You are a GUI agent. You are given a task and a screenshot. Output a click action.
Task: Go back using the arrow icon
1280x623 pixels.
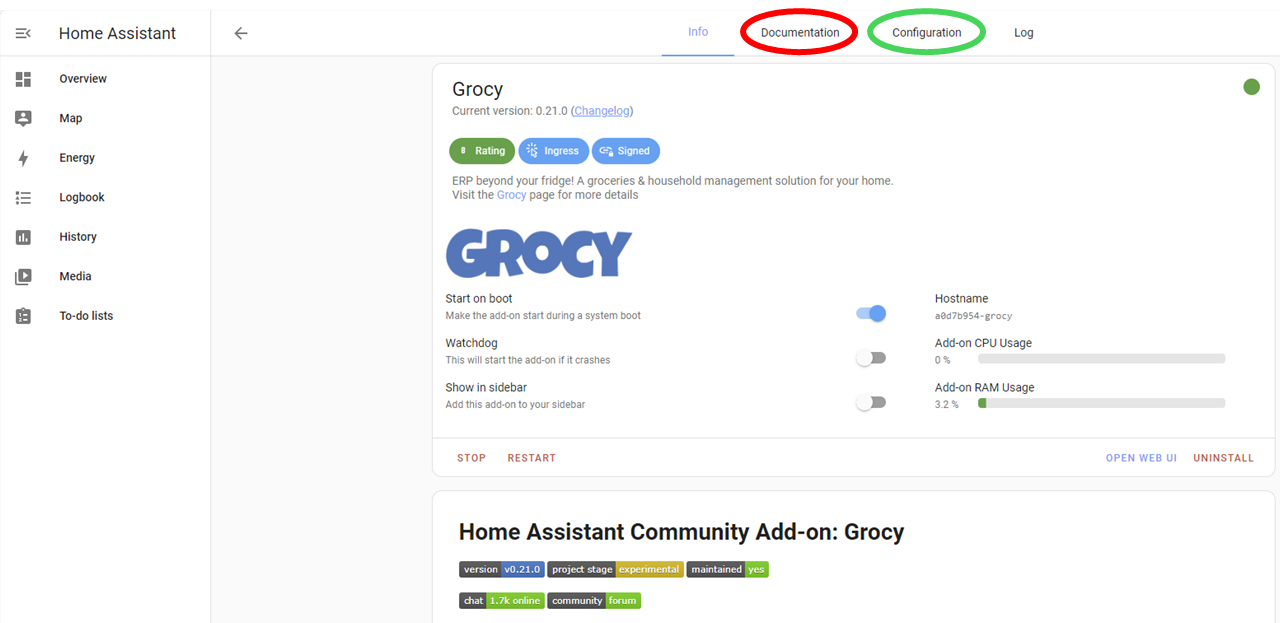241,33
